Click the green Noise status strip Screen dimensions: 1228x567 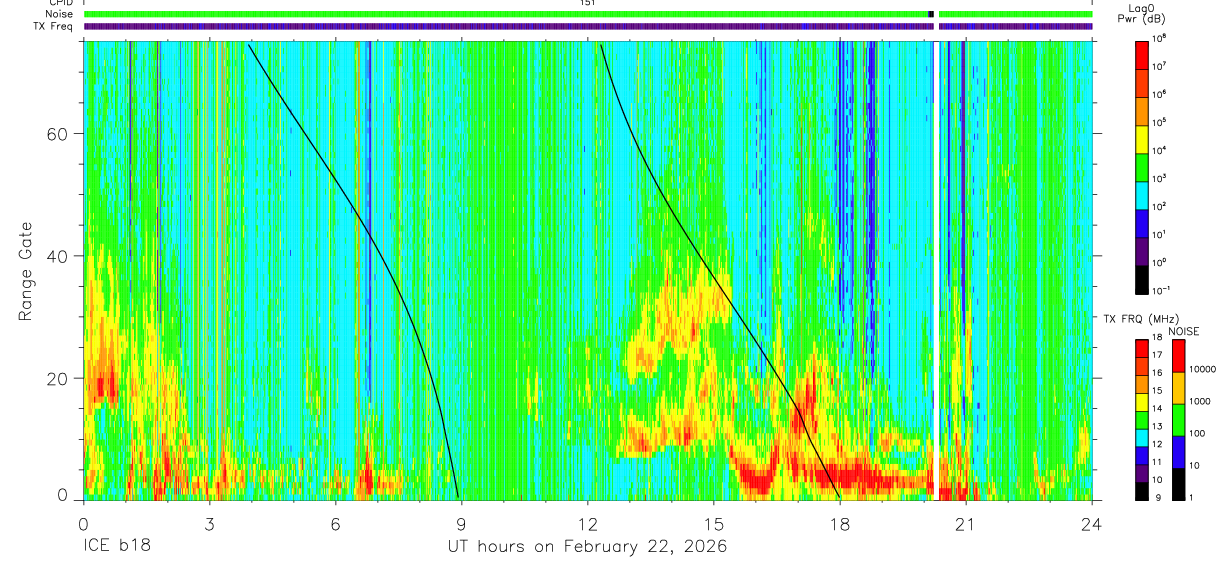pyautogui.click(x=588, y=14)
